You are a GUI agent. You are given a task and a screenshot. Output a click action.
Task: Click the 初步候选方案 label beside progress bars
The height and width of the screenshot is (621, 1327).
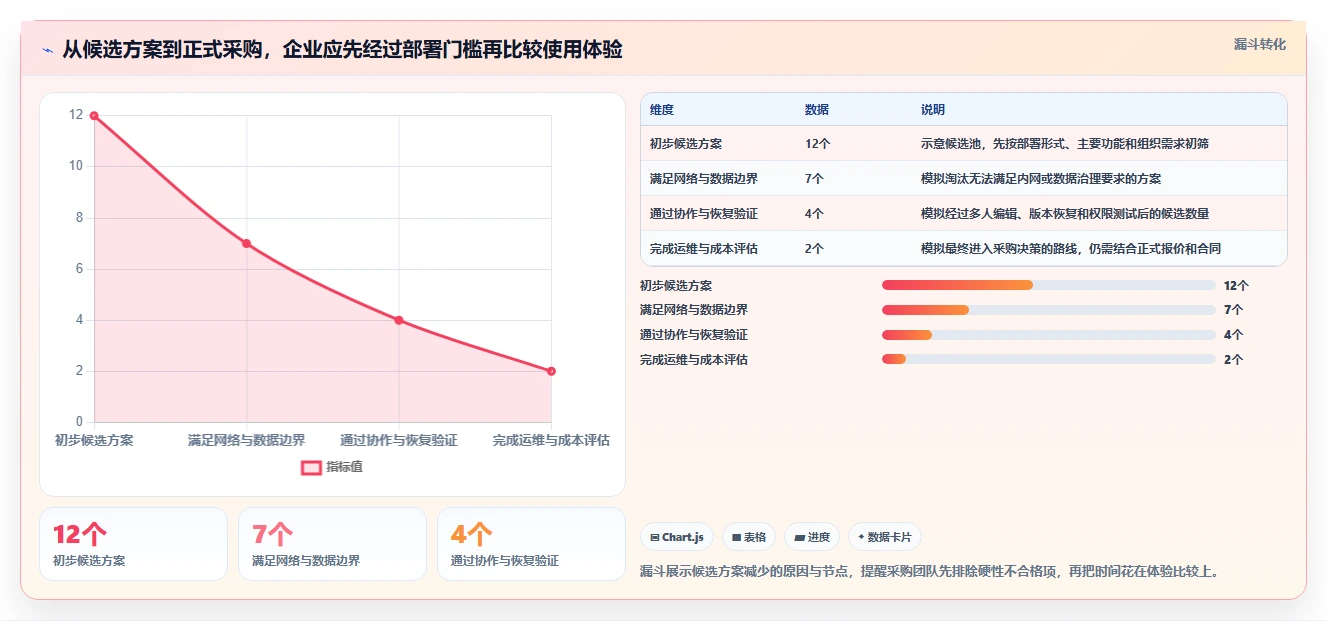(676, 285)
